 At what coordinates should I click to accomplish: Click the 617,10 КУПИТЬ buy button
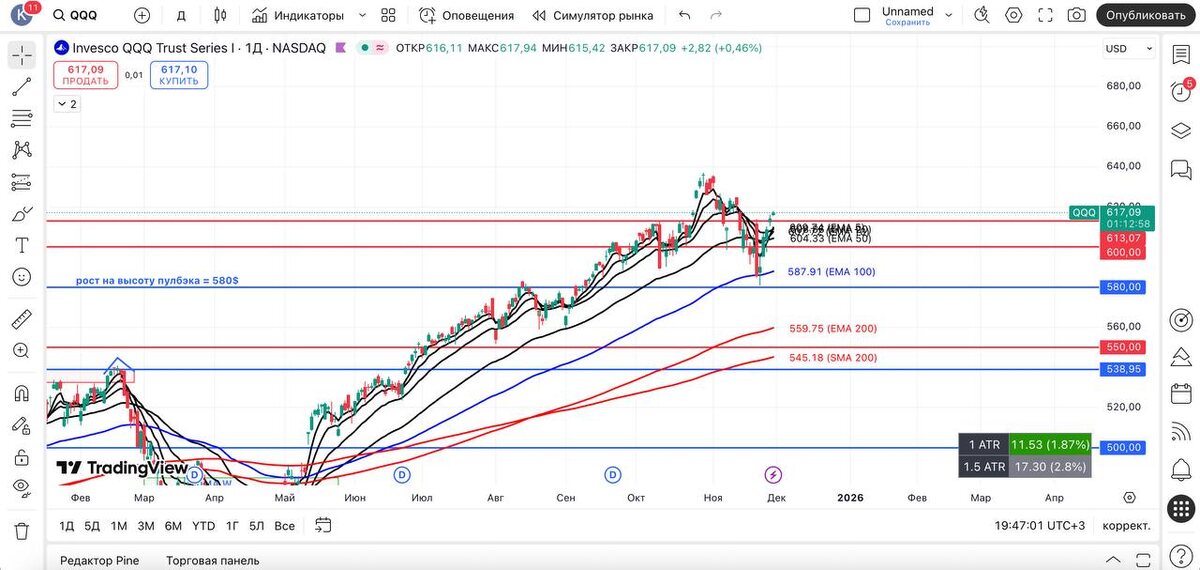(179, 75)
